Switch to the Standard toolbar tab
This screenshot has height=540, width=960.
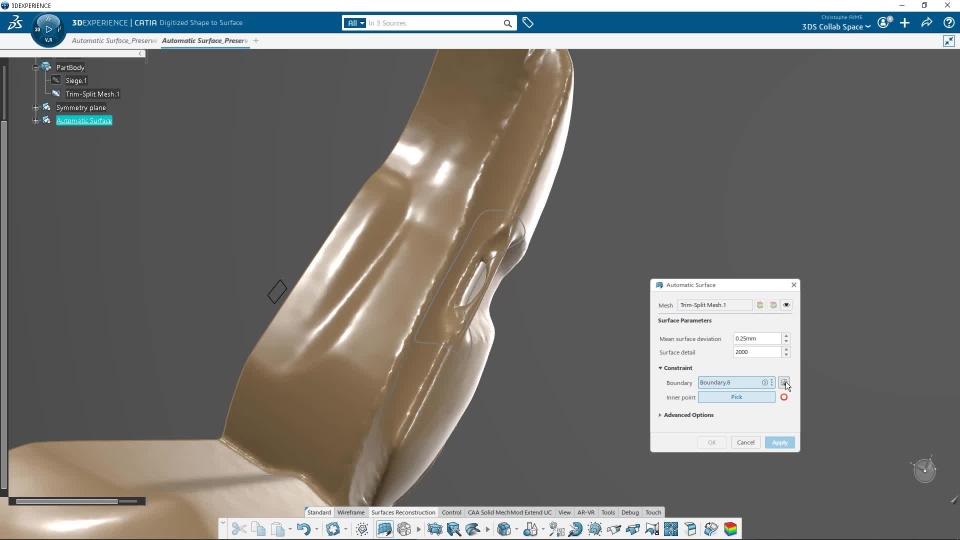point(319,512)
